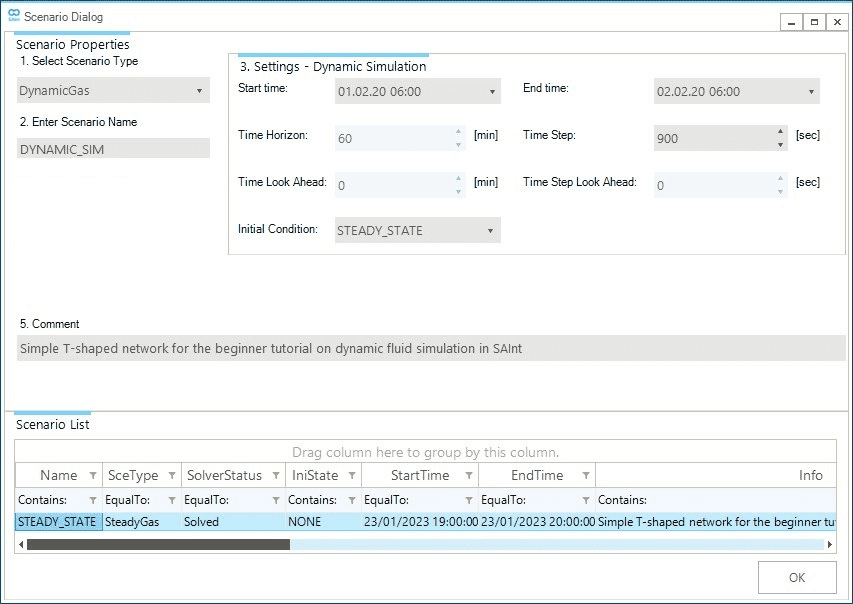Click the filter icon in Name column header
The width and height of the screenshot is (853, 604).
[x=93, y=476]
